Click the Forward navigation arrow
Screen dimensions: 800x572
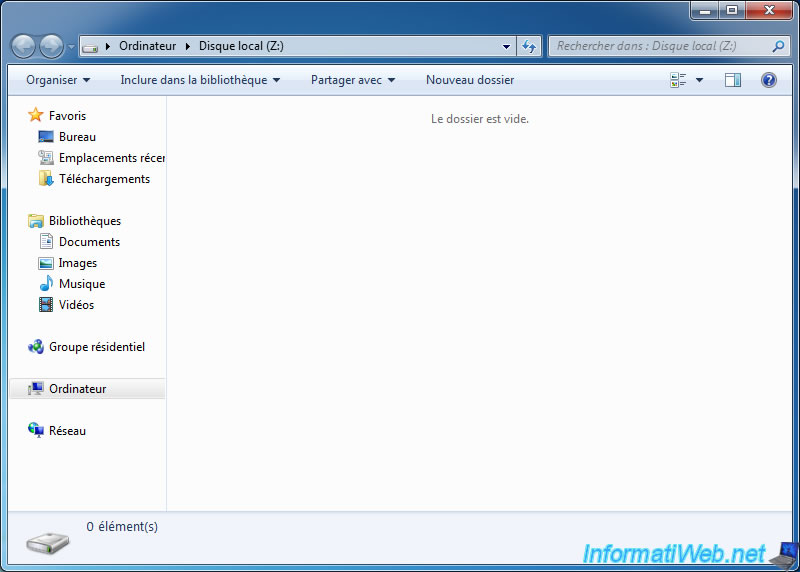point(52,46)
